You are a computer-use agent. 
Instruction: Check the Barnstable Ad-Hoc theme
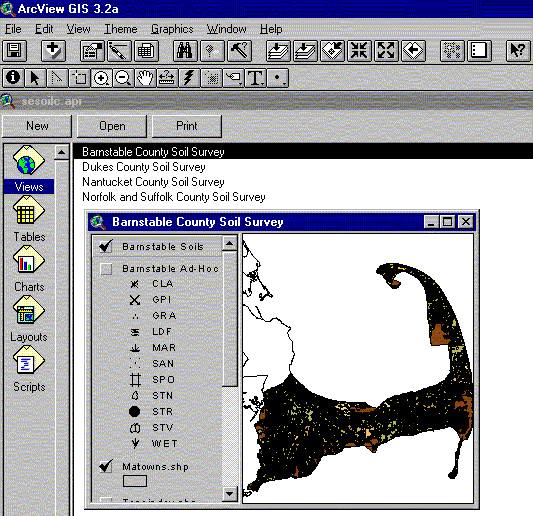[x=106, y=269]
